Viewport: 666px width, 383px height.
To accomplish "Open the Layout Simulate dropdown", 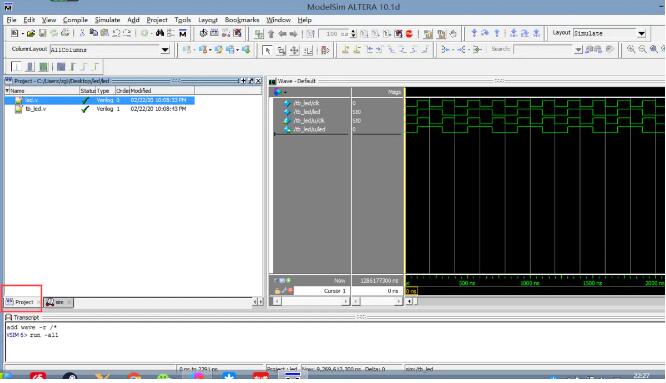I will pos(641,33).
